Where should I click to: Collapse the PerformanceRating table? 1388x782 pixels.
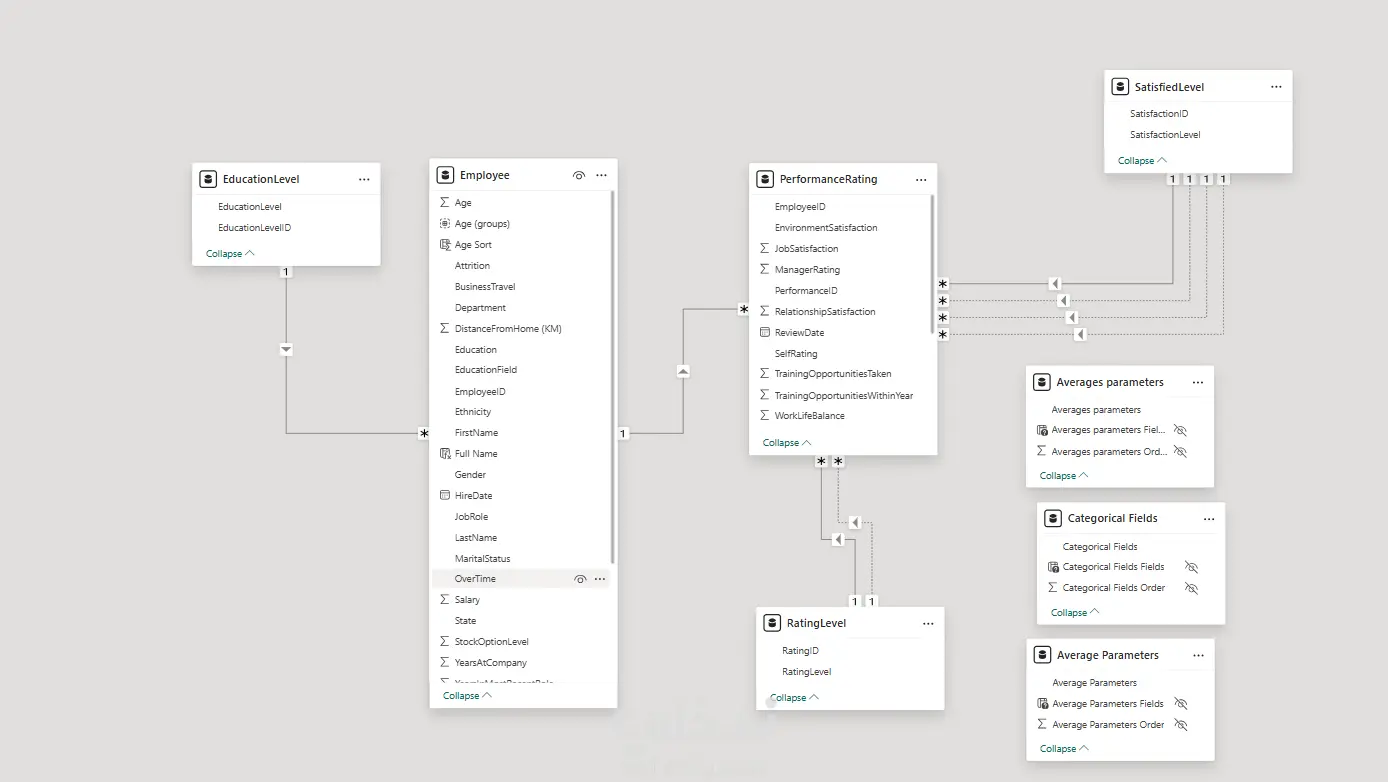(x=787, y=443)
